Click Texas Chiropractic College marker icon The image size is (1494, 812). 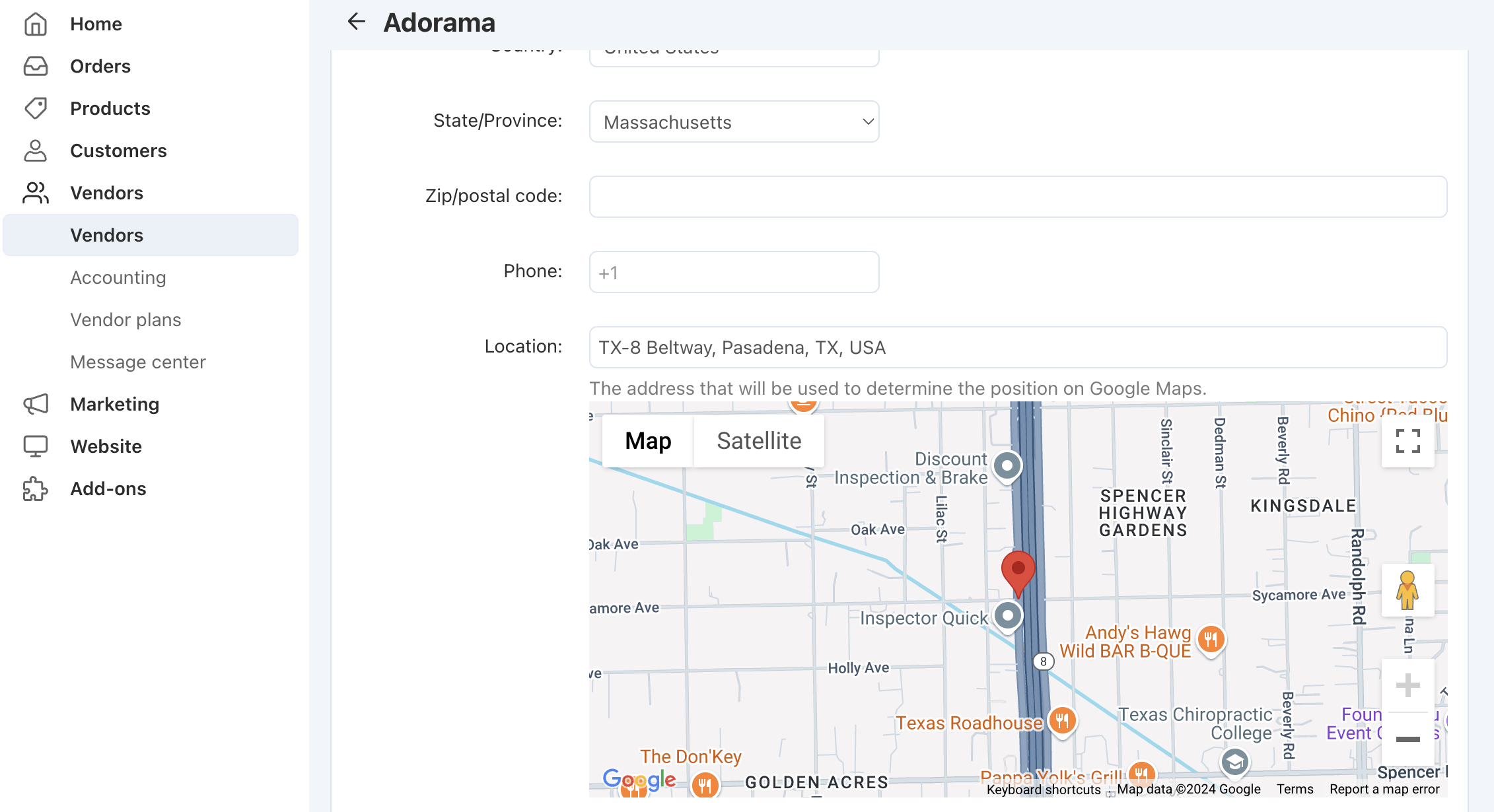coord(1234,763)
